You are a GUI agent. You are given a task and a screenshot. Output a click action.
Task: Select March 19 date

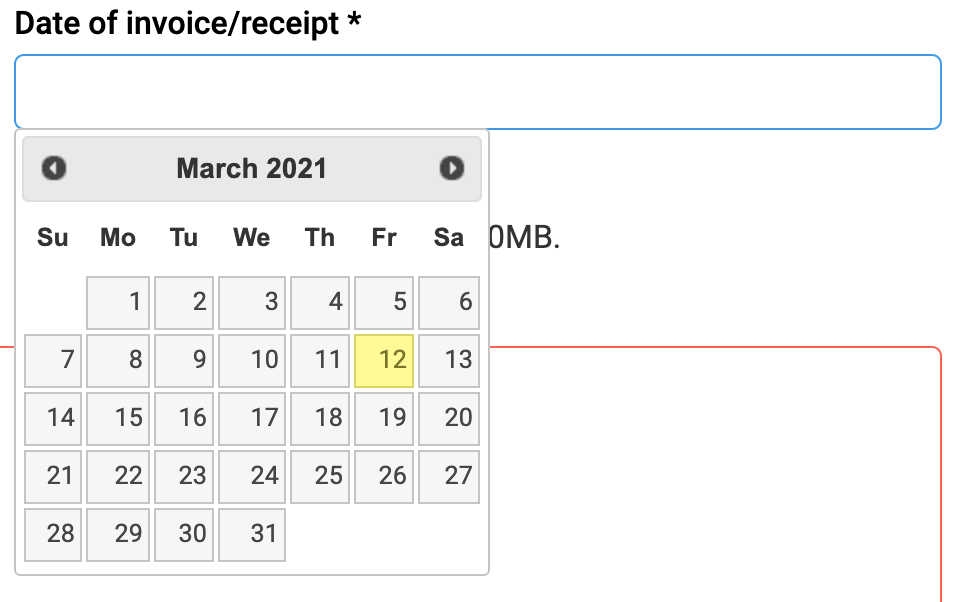(x=384, y=418)
